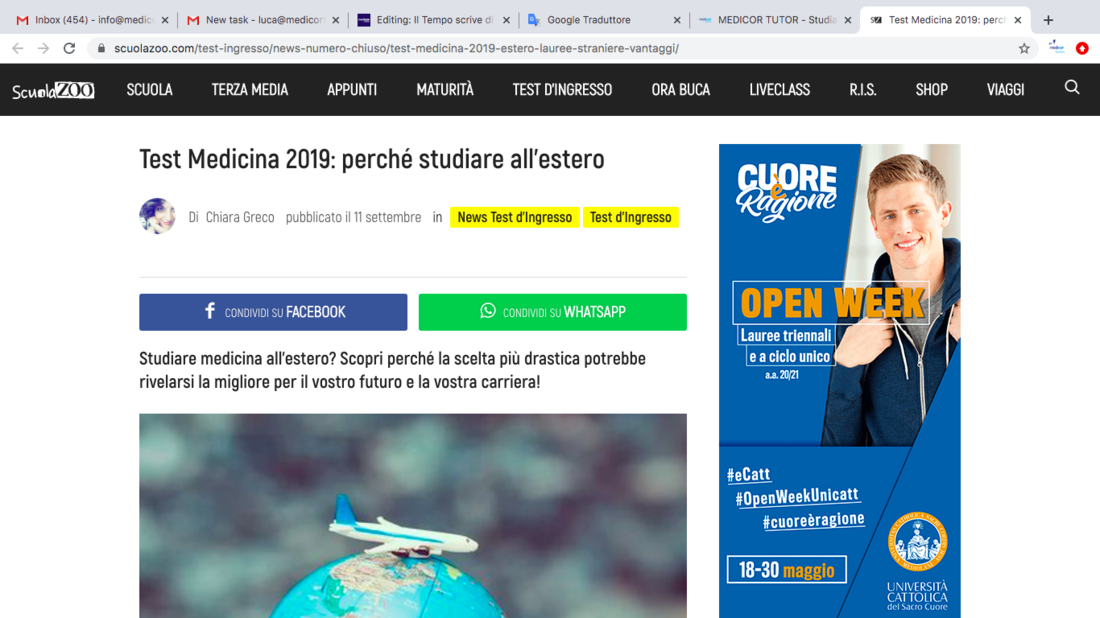Open the TERZA MEDIA menu

250,90
